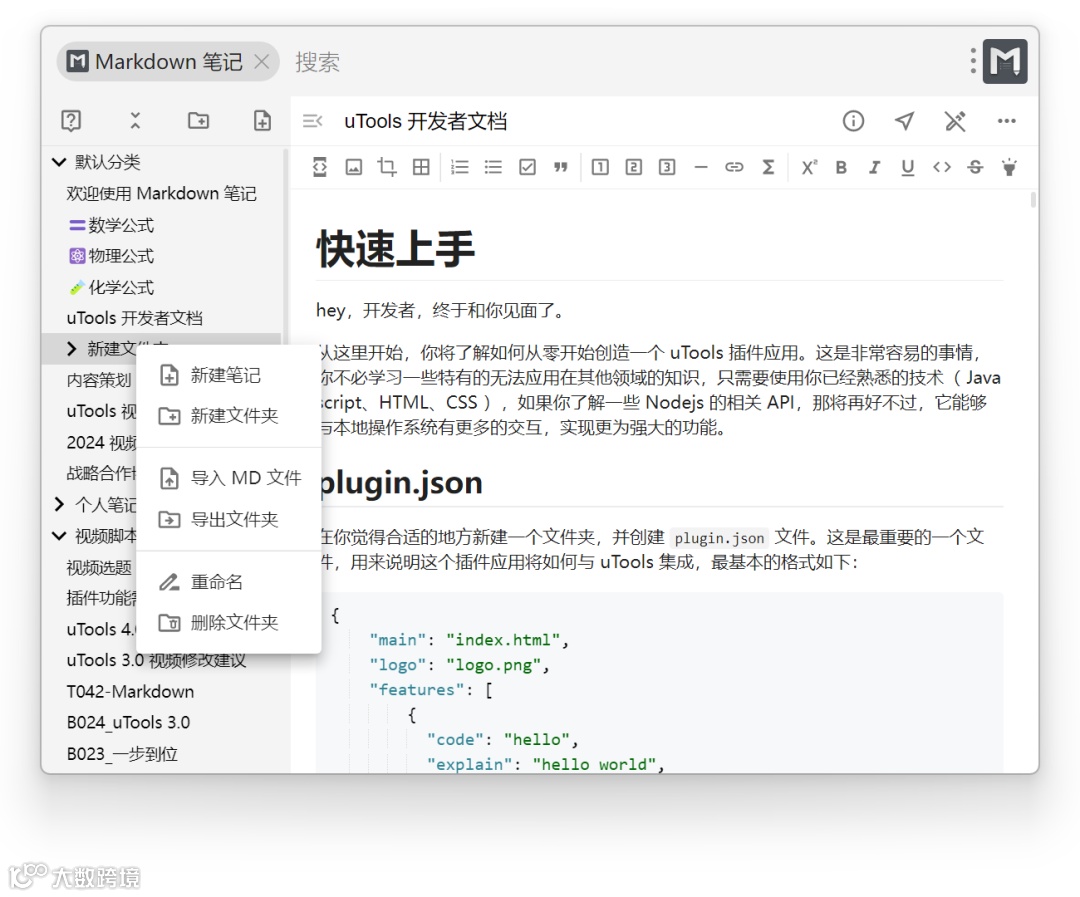The height and width of the screenshot is (897, 1080).
Task: Toggle strikethrough formatting
Action: (x=975, y=167)
